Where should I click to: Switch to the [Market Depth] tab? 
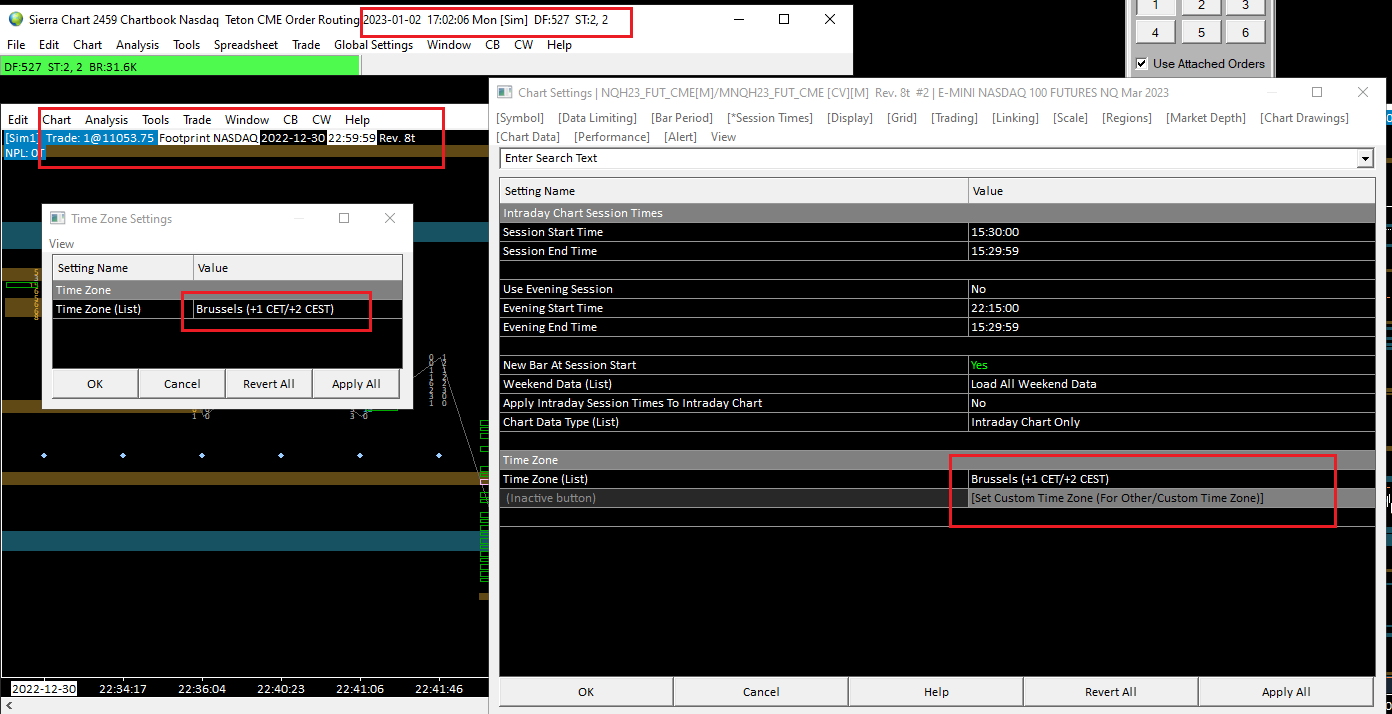(x=1206, y=118)
